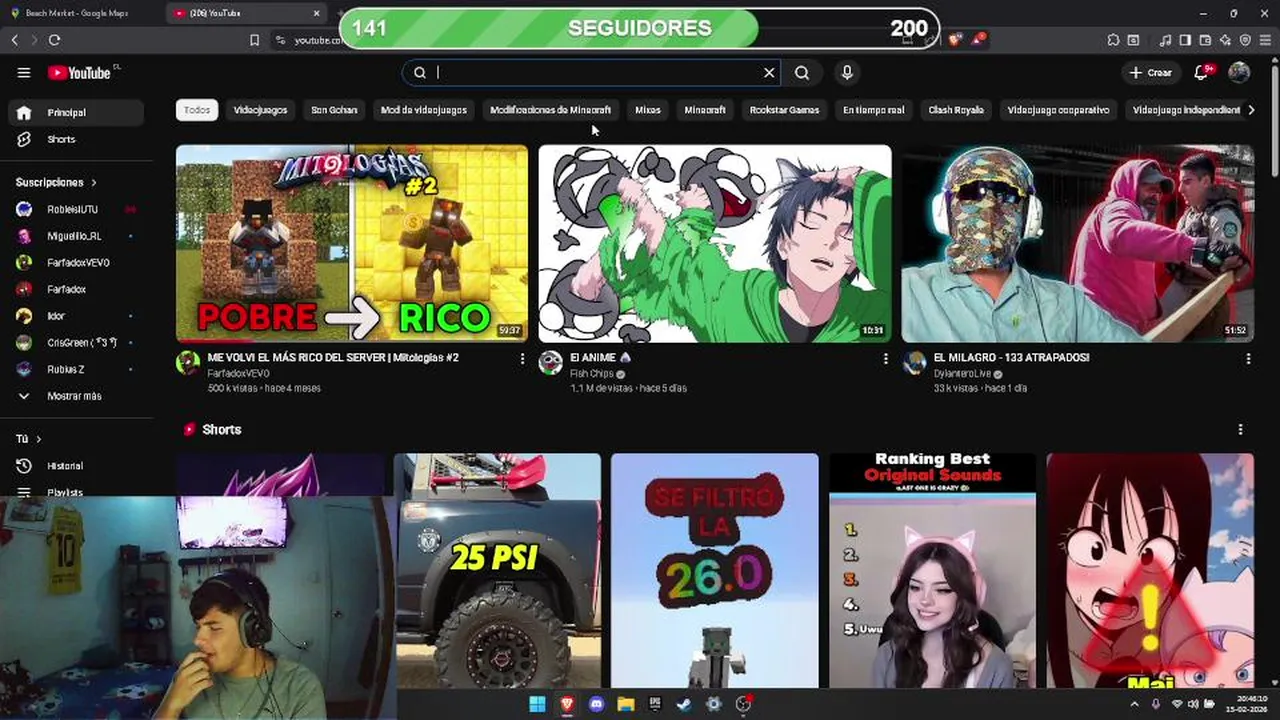1280x720 pixels.
Task: Close the YouTube browser tab
Action: point(317,13)
